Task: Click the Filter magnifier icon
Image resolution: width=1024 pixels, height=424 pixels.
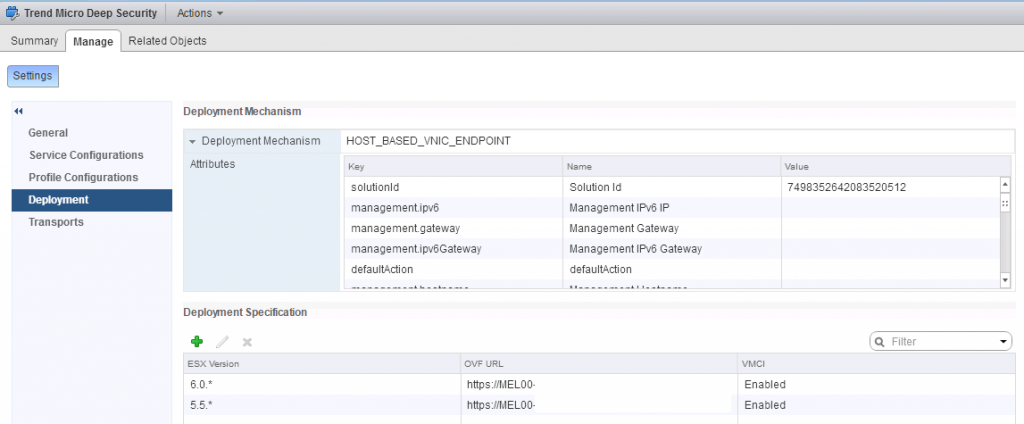Action: (x=879, y=342)
